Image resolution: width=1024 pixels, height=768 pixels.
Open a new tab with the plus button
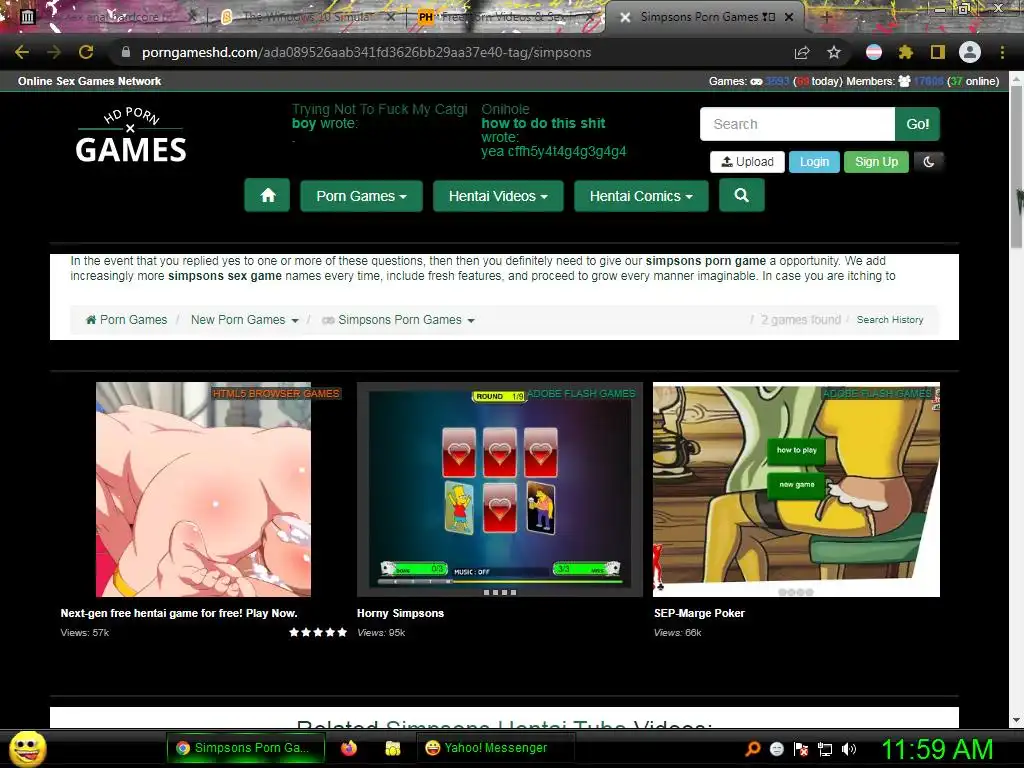pyautogui.click(x=826, y=17)
